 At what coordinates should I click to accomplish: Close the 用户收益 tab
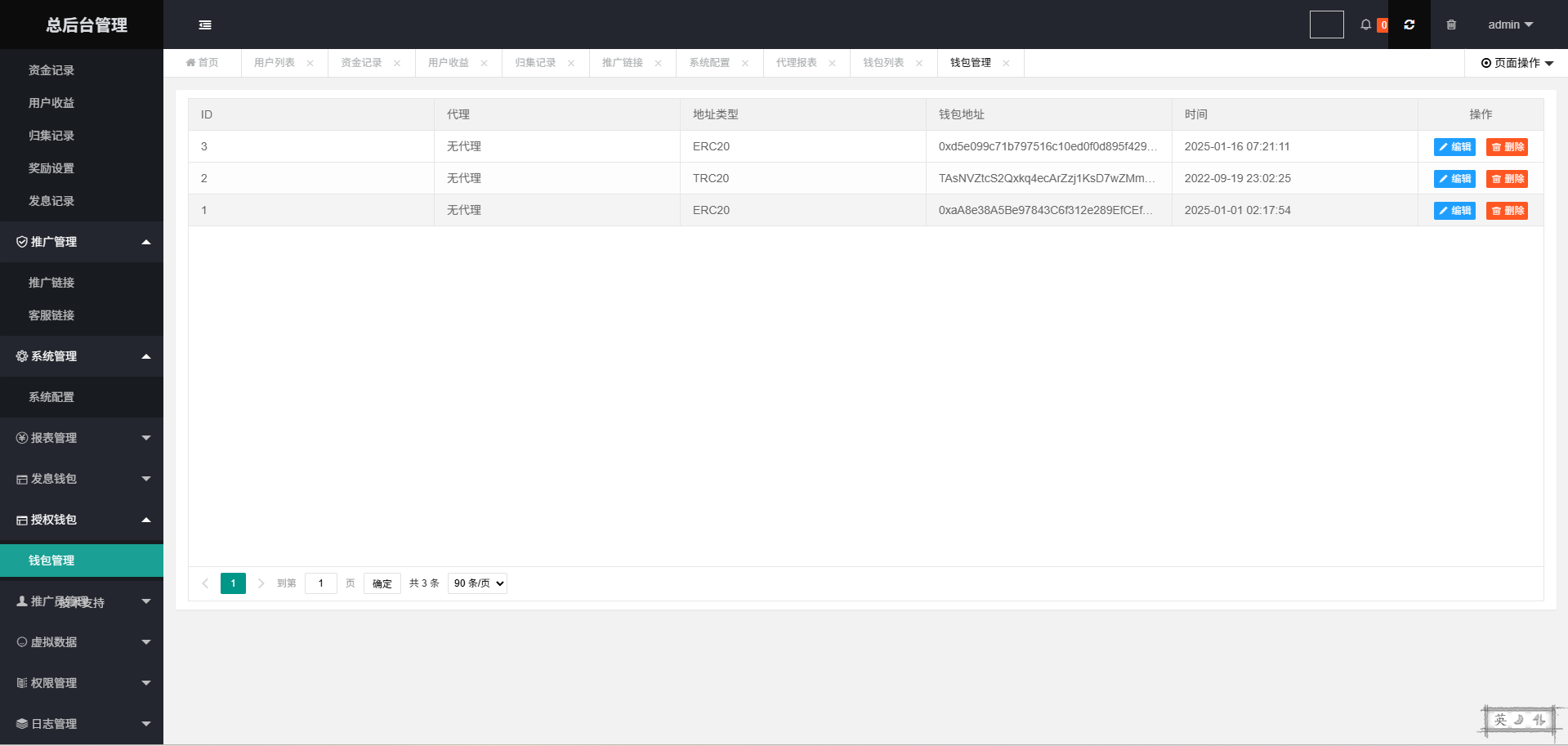(x=484, y=63)
